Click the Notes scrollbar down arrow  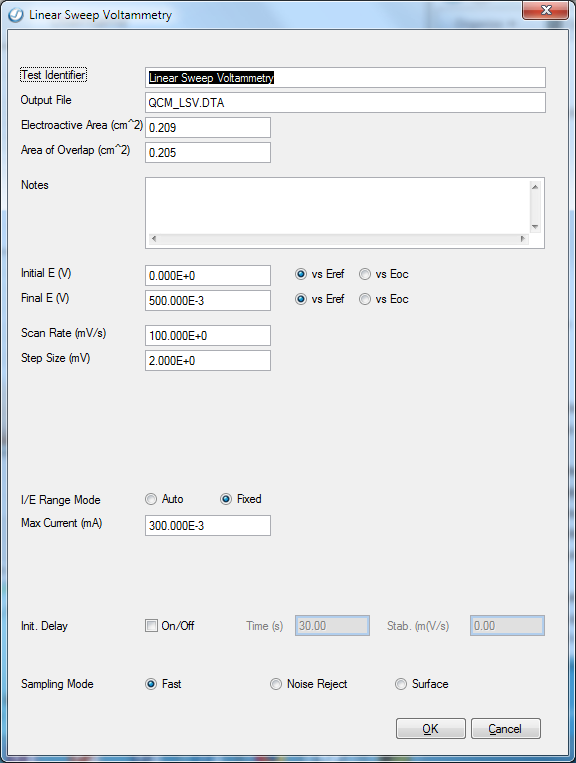pos(535,227)
